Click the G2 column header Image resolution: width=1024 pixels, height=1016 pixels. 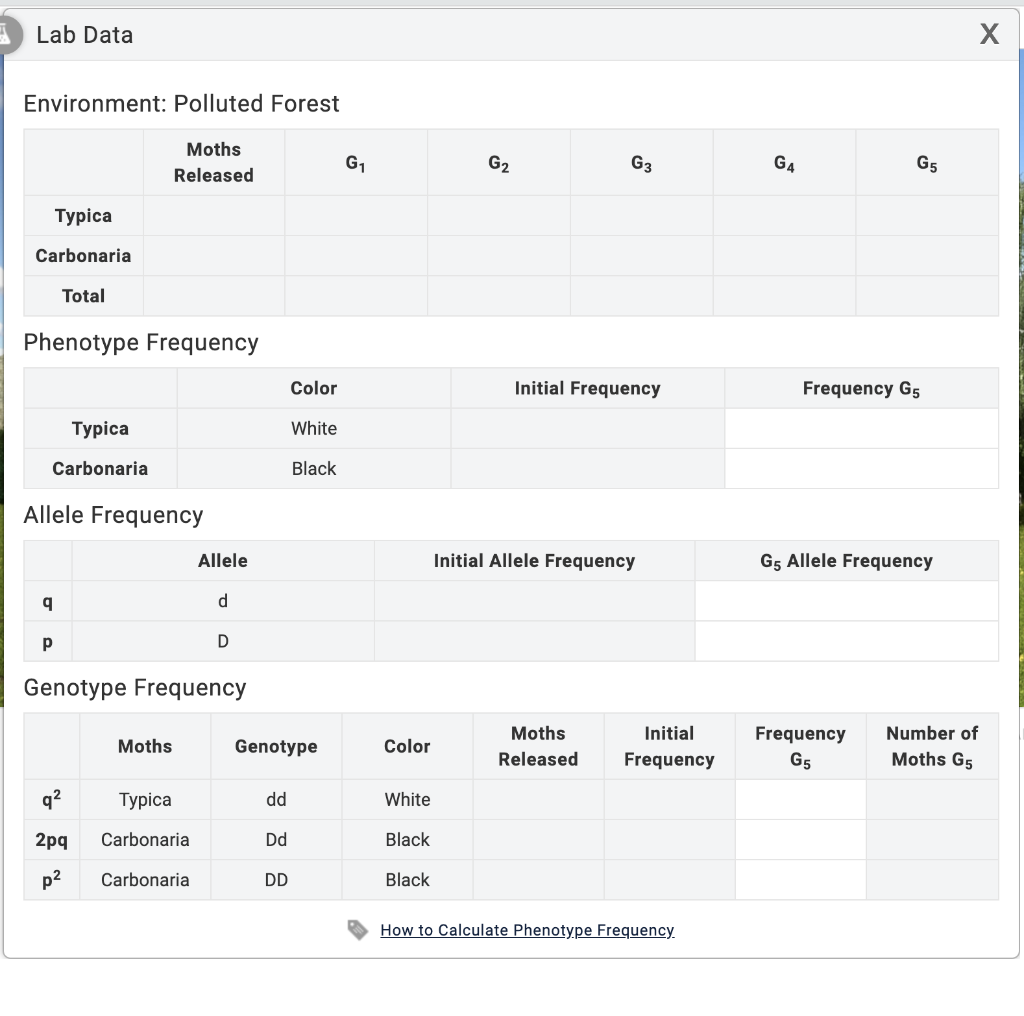(x=498, y=163)
